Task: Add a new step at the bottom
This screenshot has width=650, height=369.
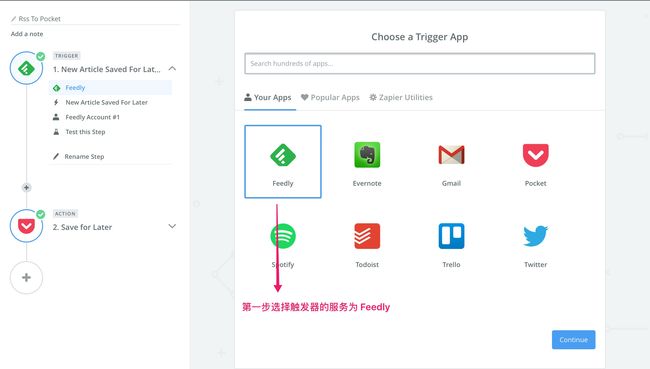Action: pos(27,278)
